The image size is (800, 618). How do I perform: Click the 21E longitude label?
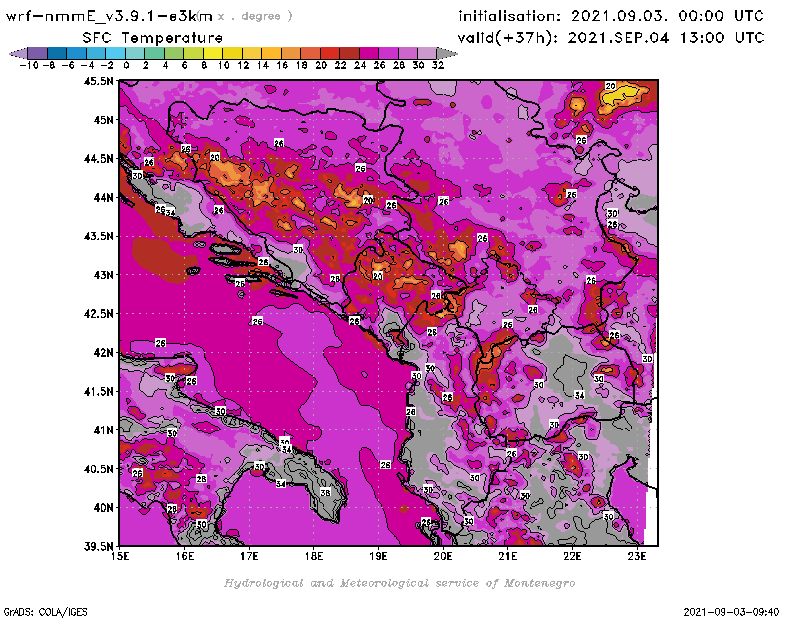508,556
